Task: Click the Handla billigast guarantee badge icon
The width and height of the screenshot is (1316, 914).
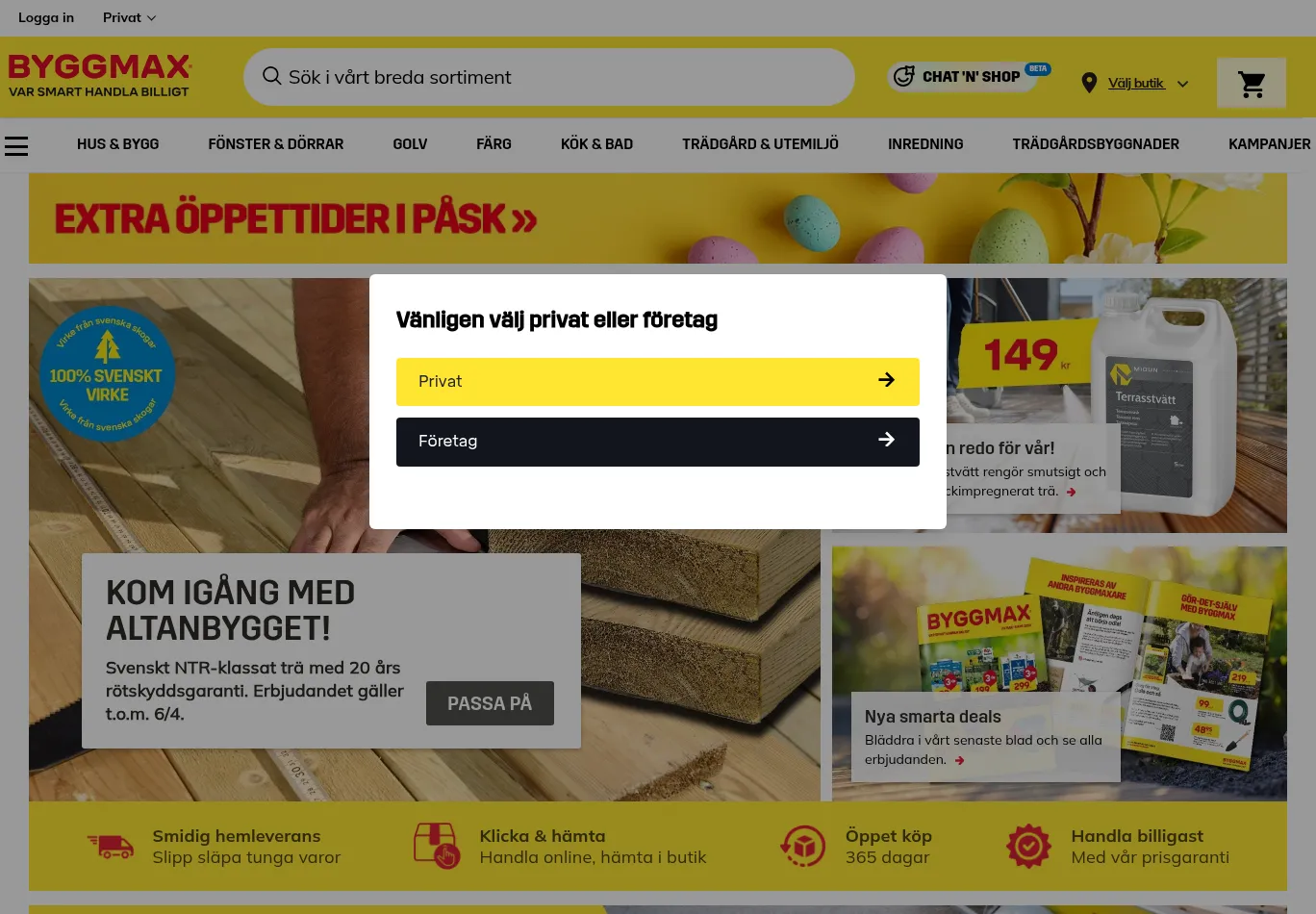Action: click(1028, 847)
